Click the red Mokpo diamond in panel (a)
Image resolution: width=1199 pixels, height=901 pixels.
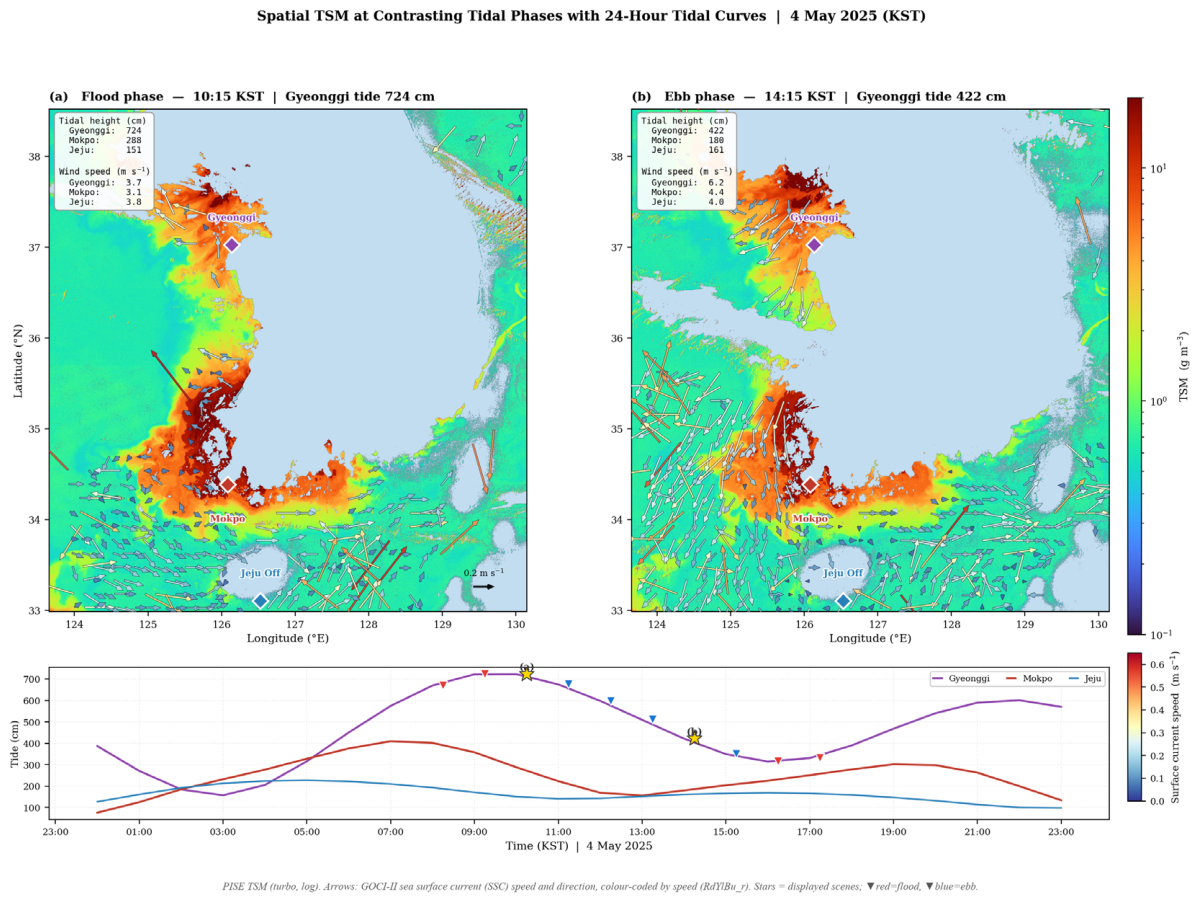point(228,485)
